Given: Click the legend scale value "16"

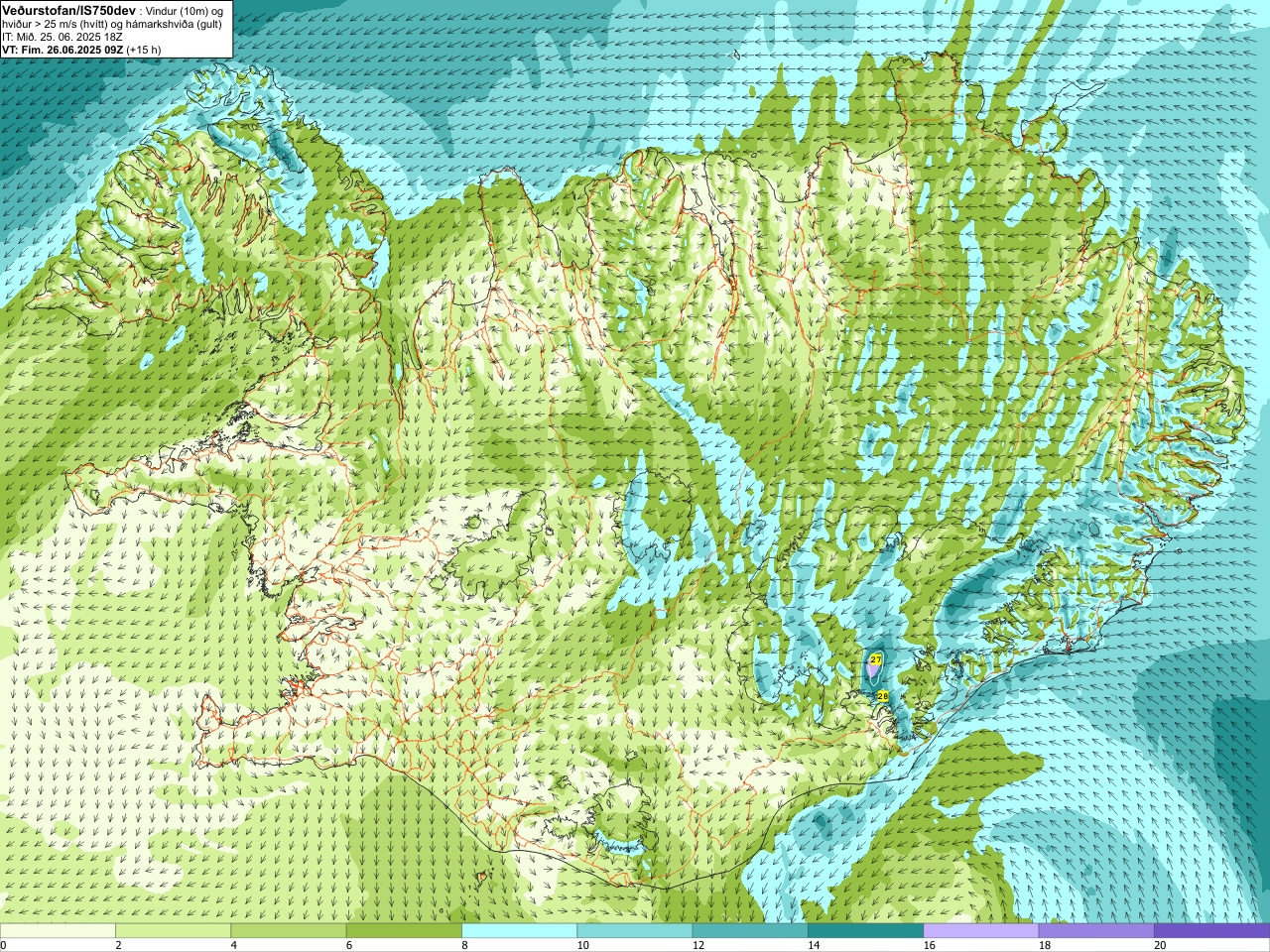Looking at the screenshot, I should pos(929,945).
